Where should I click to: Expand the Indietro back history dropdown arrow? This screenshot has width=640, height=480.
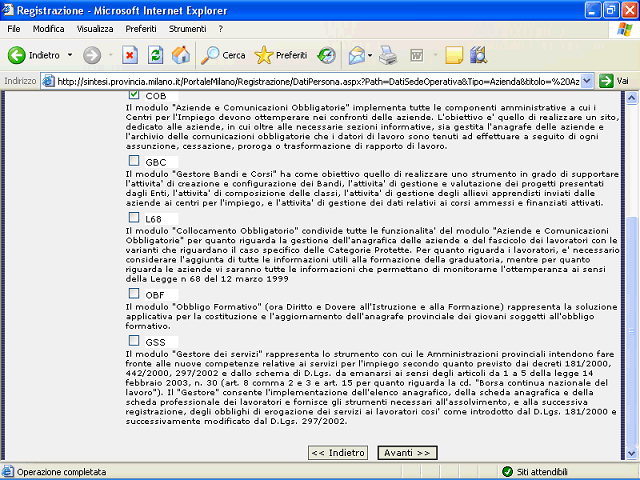click(x=70, y=55)
